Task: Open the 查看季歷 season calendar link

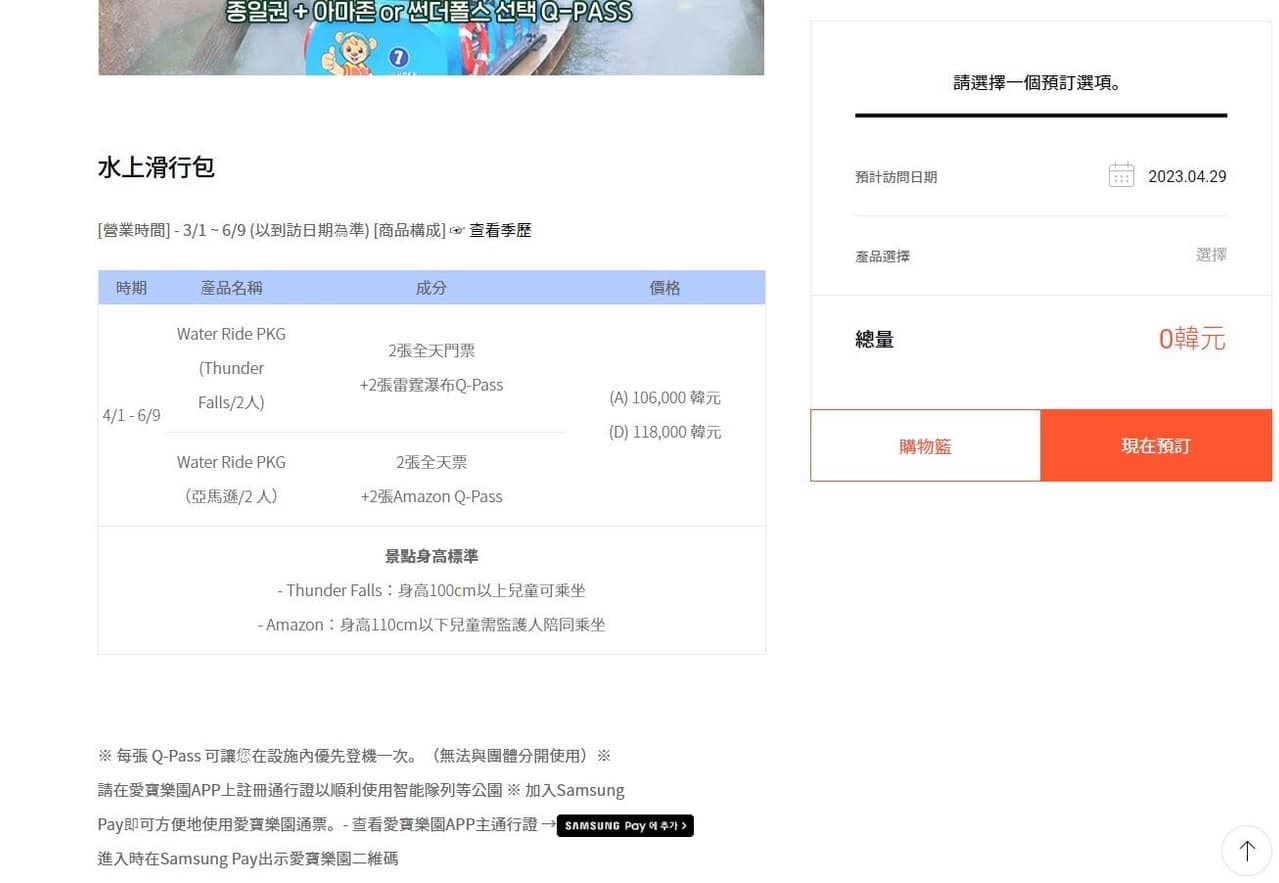Action: tap(500, 230)
